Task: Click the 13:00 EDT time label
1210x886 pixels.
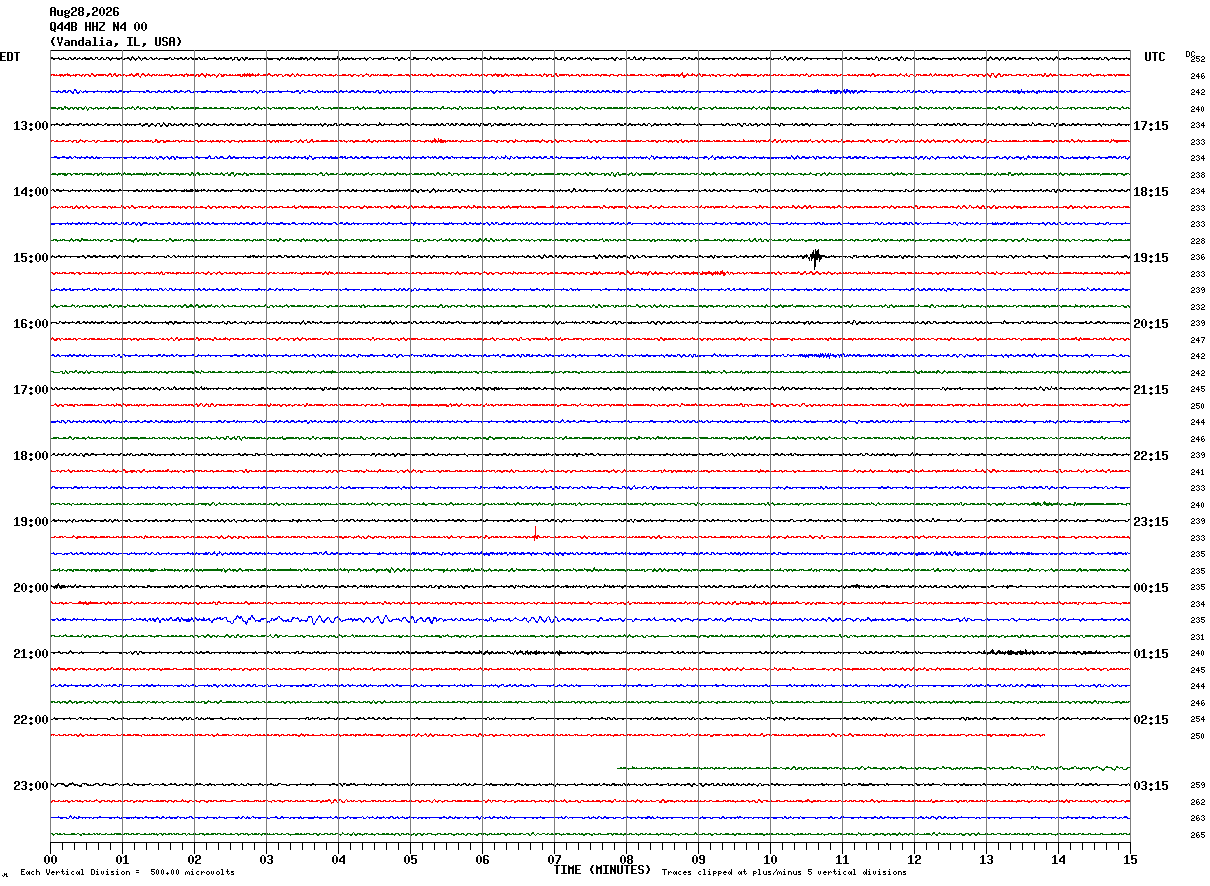Action: (30, 126)
